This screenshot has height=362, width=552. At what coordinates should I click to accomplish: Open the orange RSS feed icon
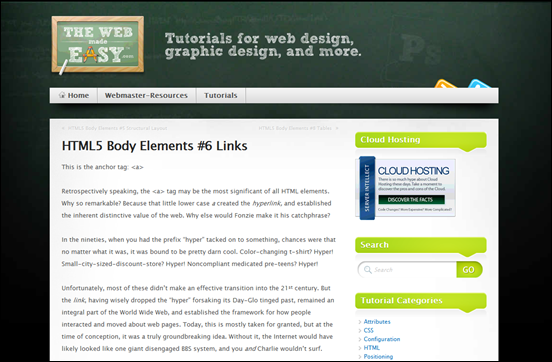coord(445,84)
